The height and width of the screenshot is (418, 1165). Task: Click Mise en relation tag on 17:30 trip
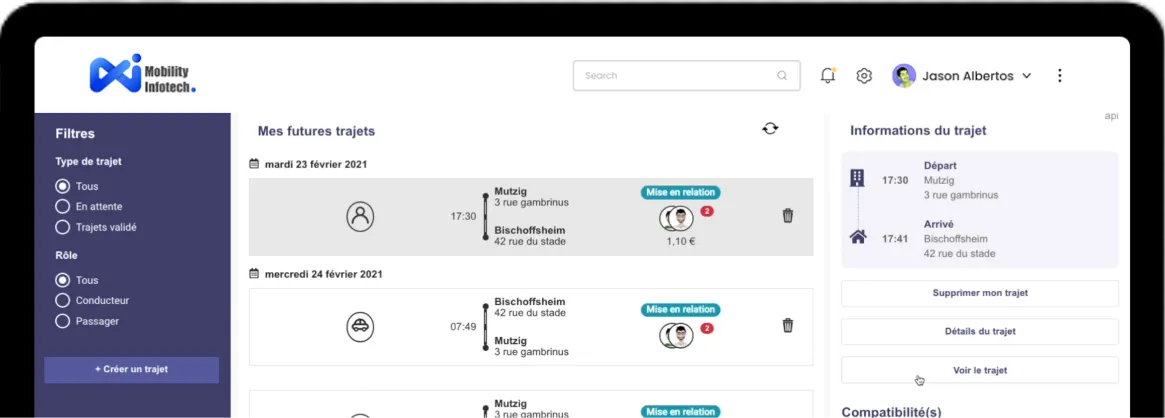click(681, 192)
